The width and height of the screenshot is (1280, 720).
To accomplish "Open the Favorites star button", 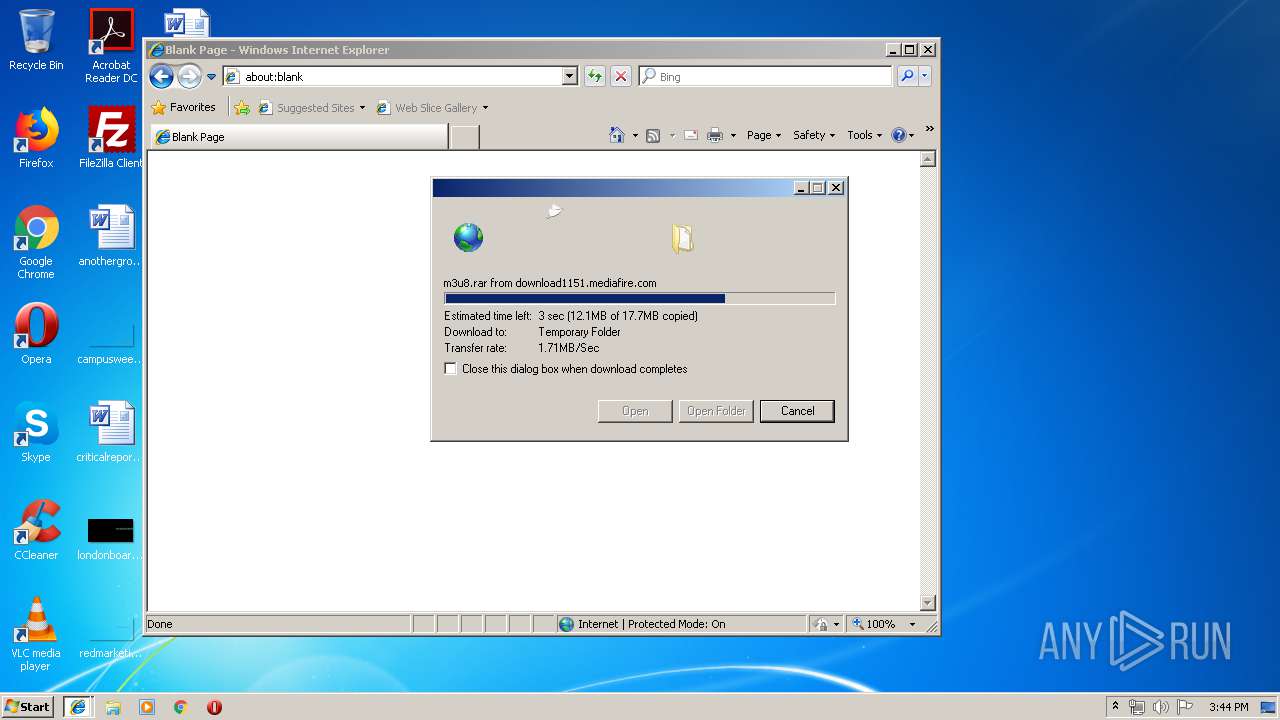I will pos(183,107).
